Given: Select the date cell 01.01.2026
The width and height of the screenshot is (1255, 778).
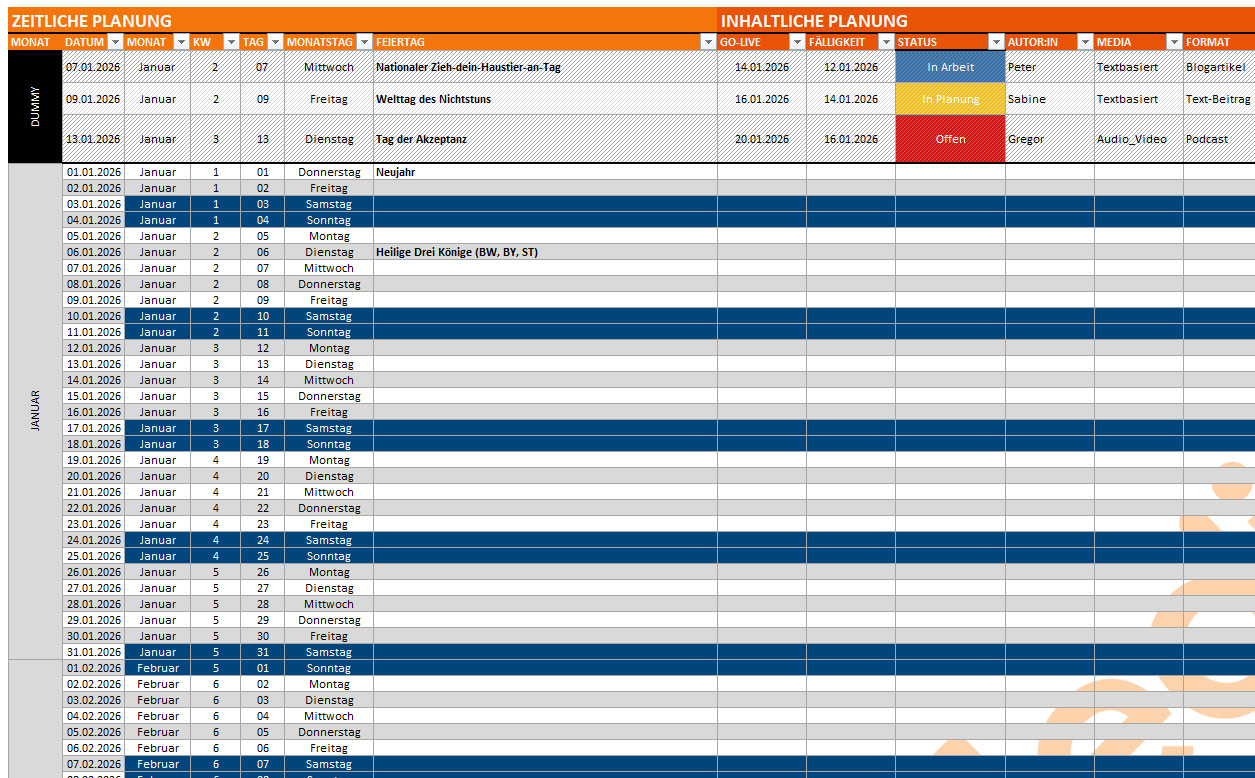Looking at the screenshot, I should 93,172.
